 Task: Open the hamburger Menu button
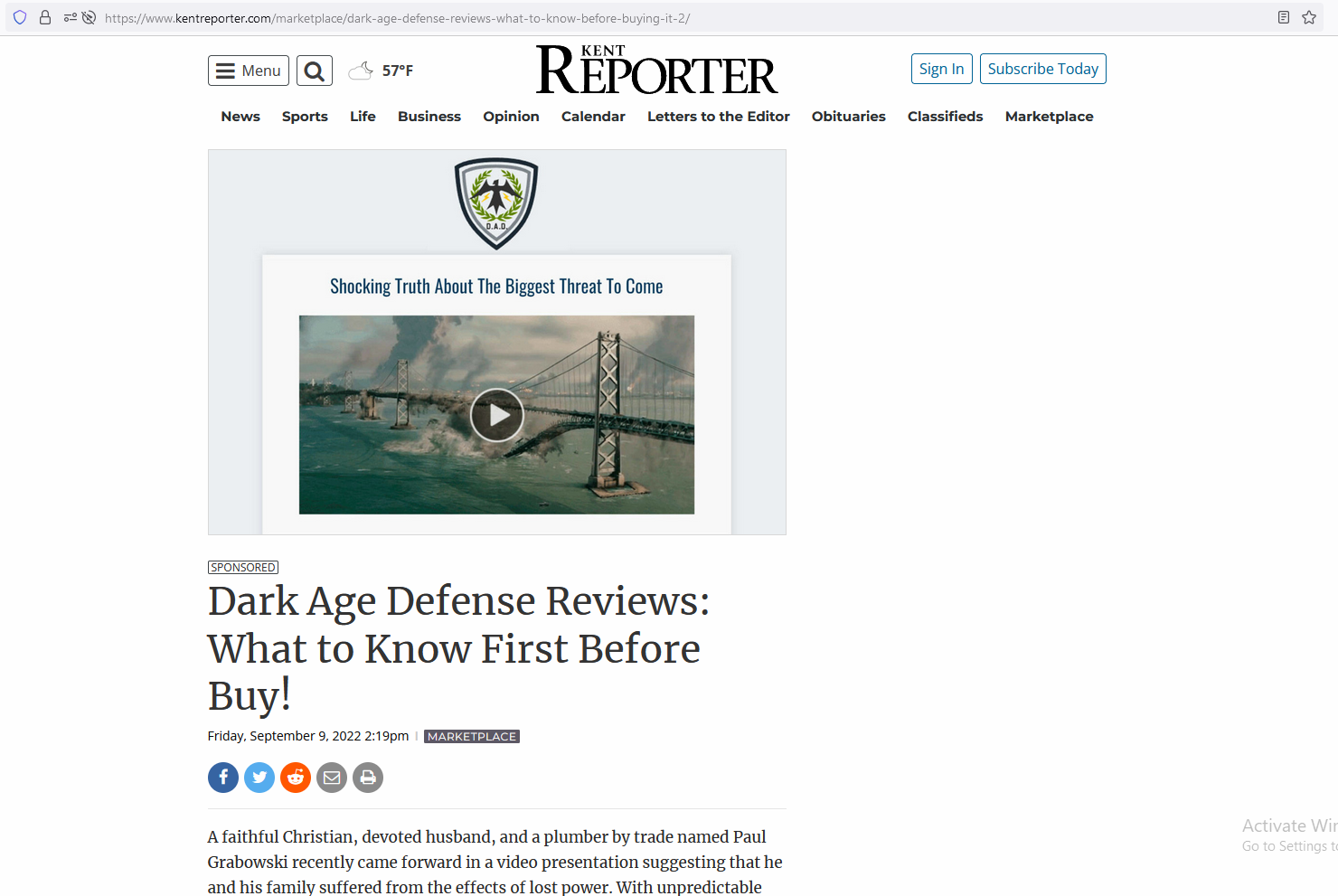point(249,71)
